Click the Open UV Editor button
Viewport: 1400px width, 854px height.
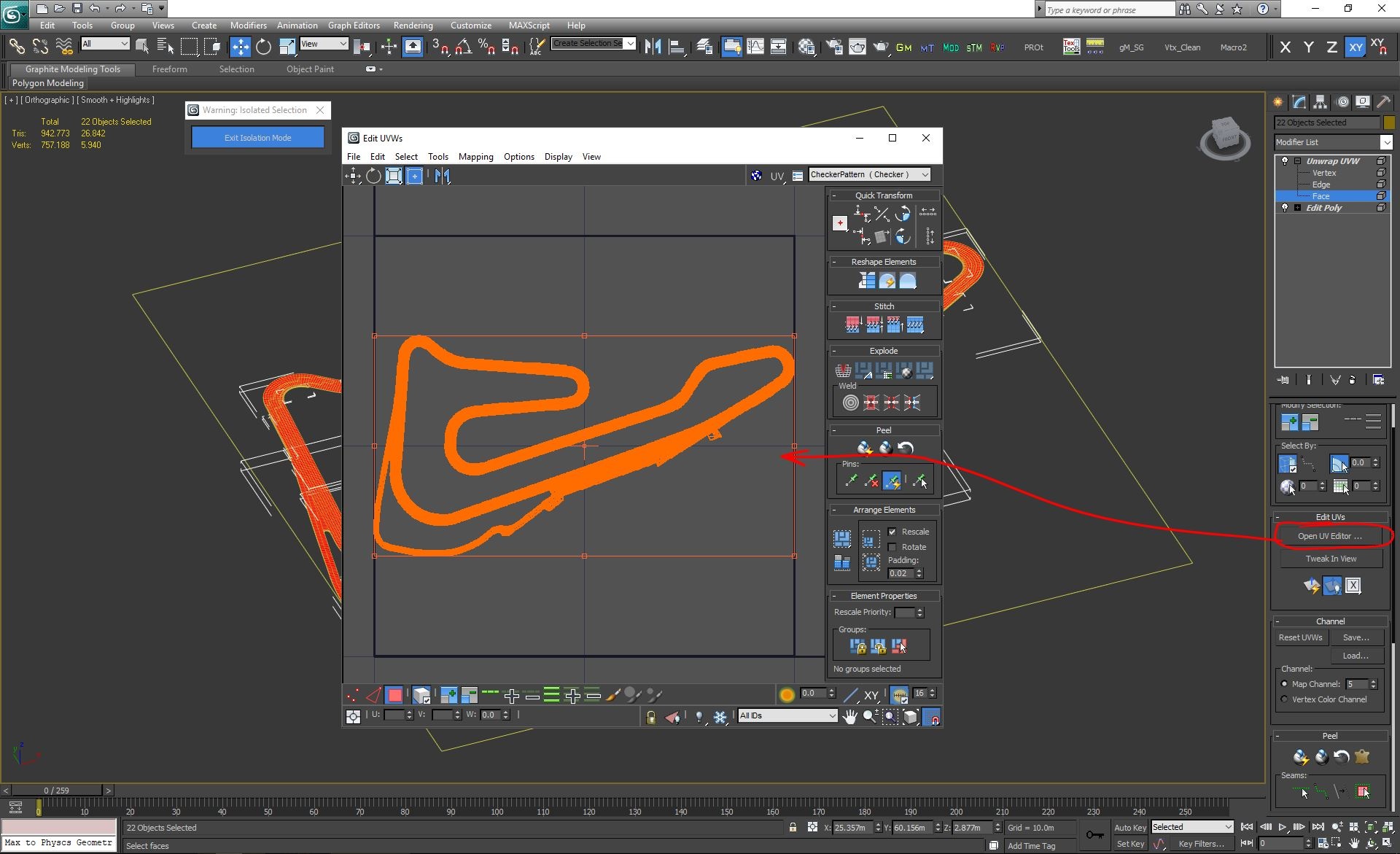1330,536
